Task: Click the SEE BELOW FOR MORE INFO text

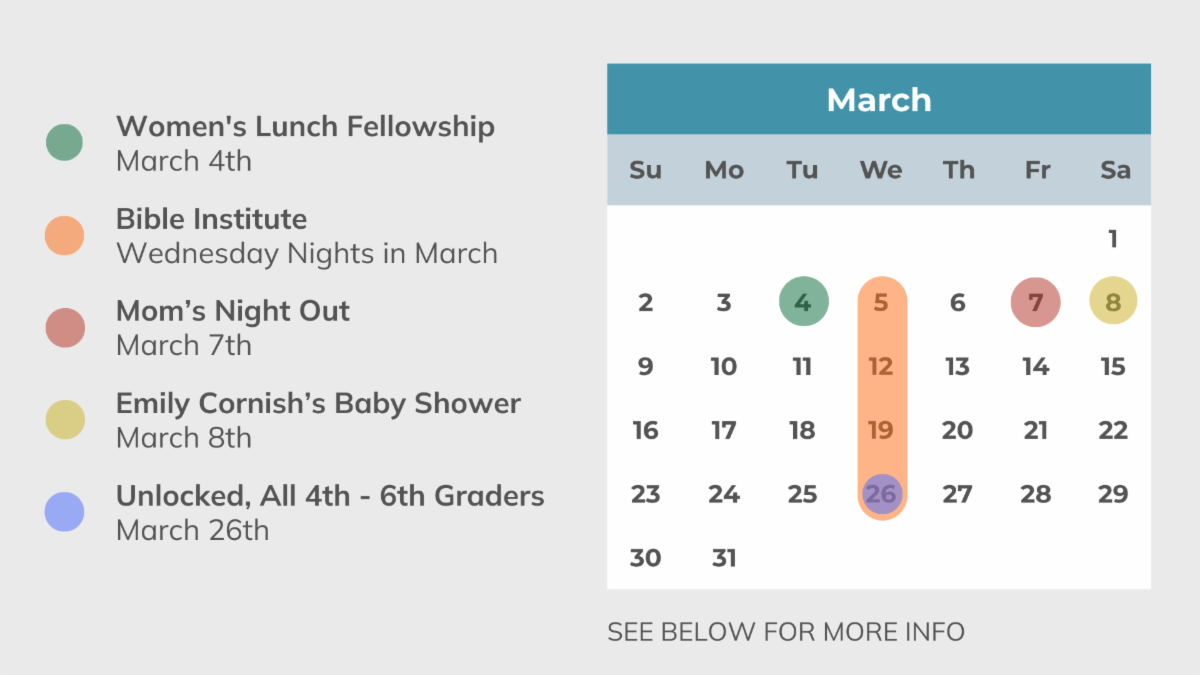Action: 786,632
